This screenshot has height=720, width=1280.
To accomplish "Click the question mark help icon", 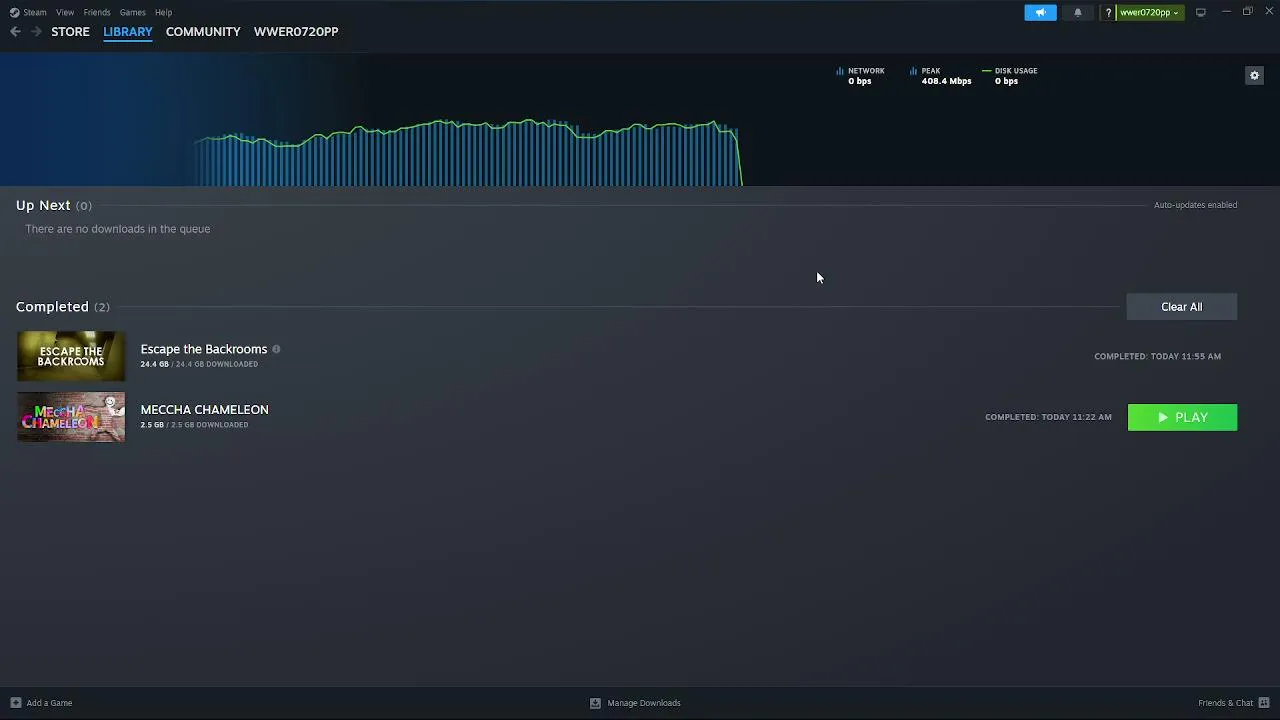I will point(1108,13).
